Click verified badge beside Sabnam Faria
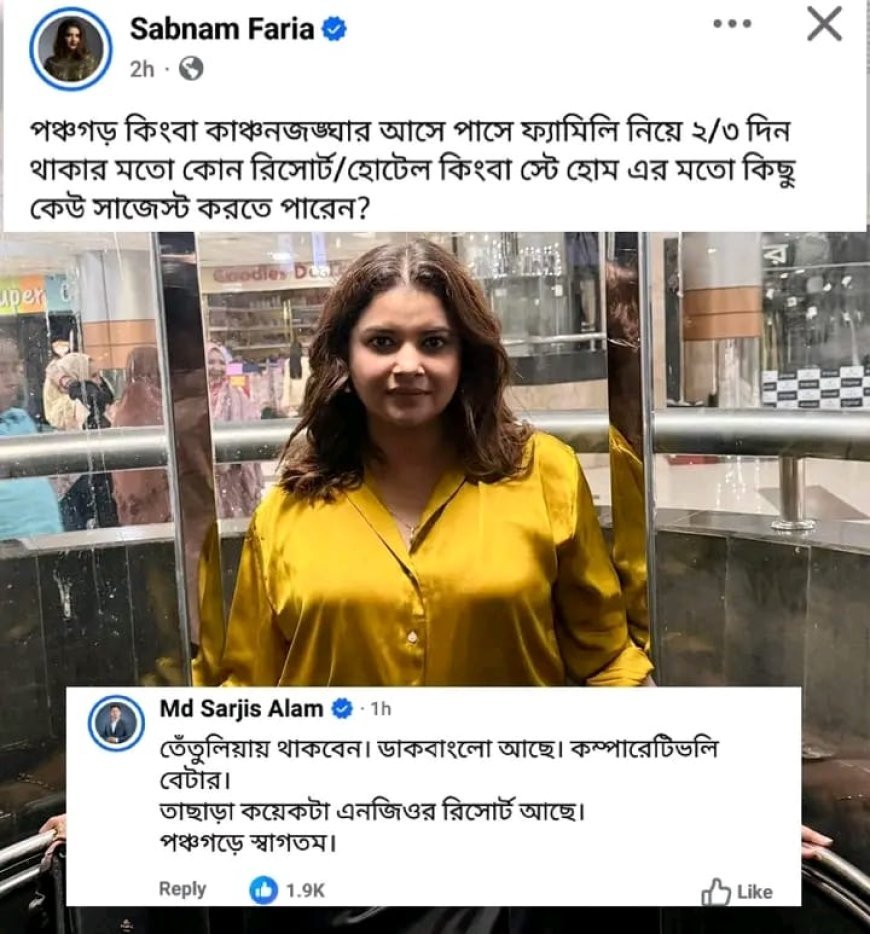 pos(334,29)
